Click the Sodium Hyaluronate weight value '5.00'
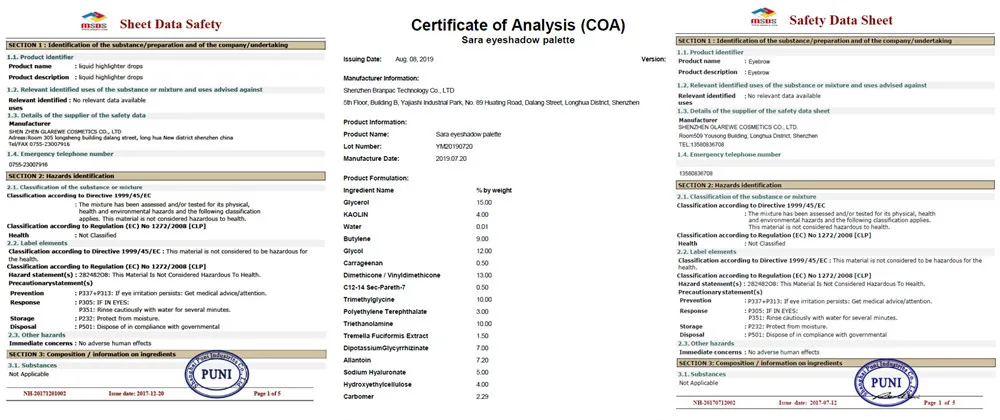This screenshot has width=1000, height=420. 482,372
